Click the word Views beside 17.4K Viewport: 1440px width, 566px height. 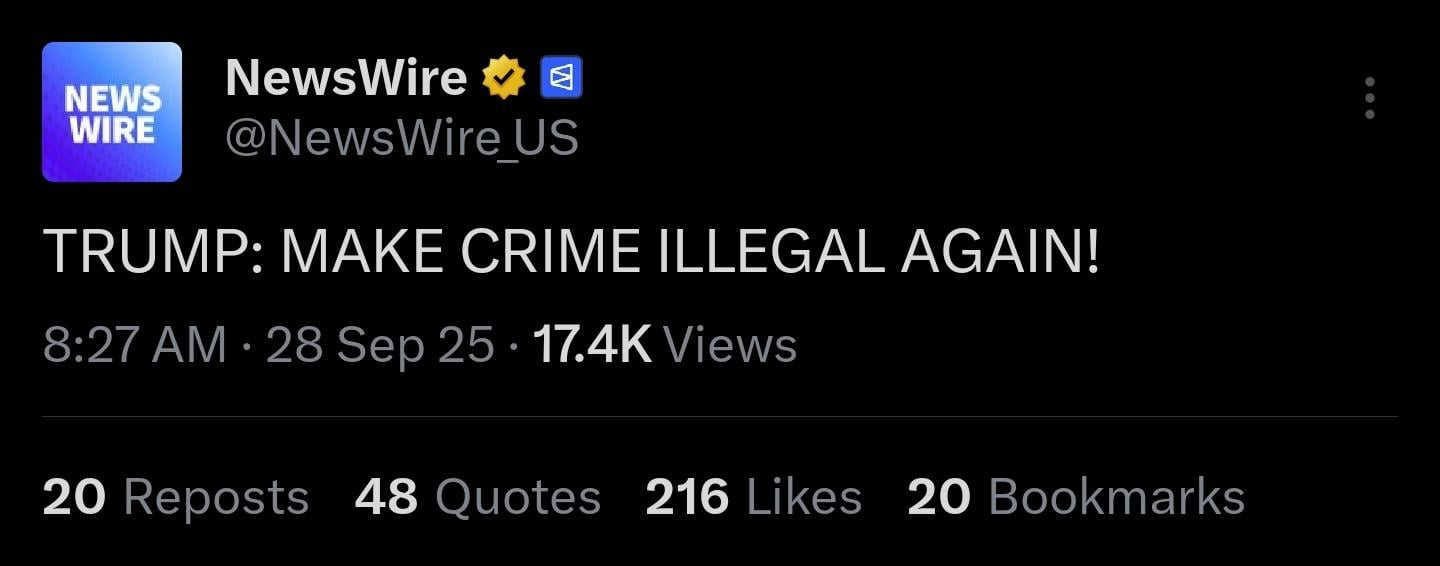[731, 346]
